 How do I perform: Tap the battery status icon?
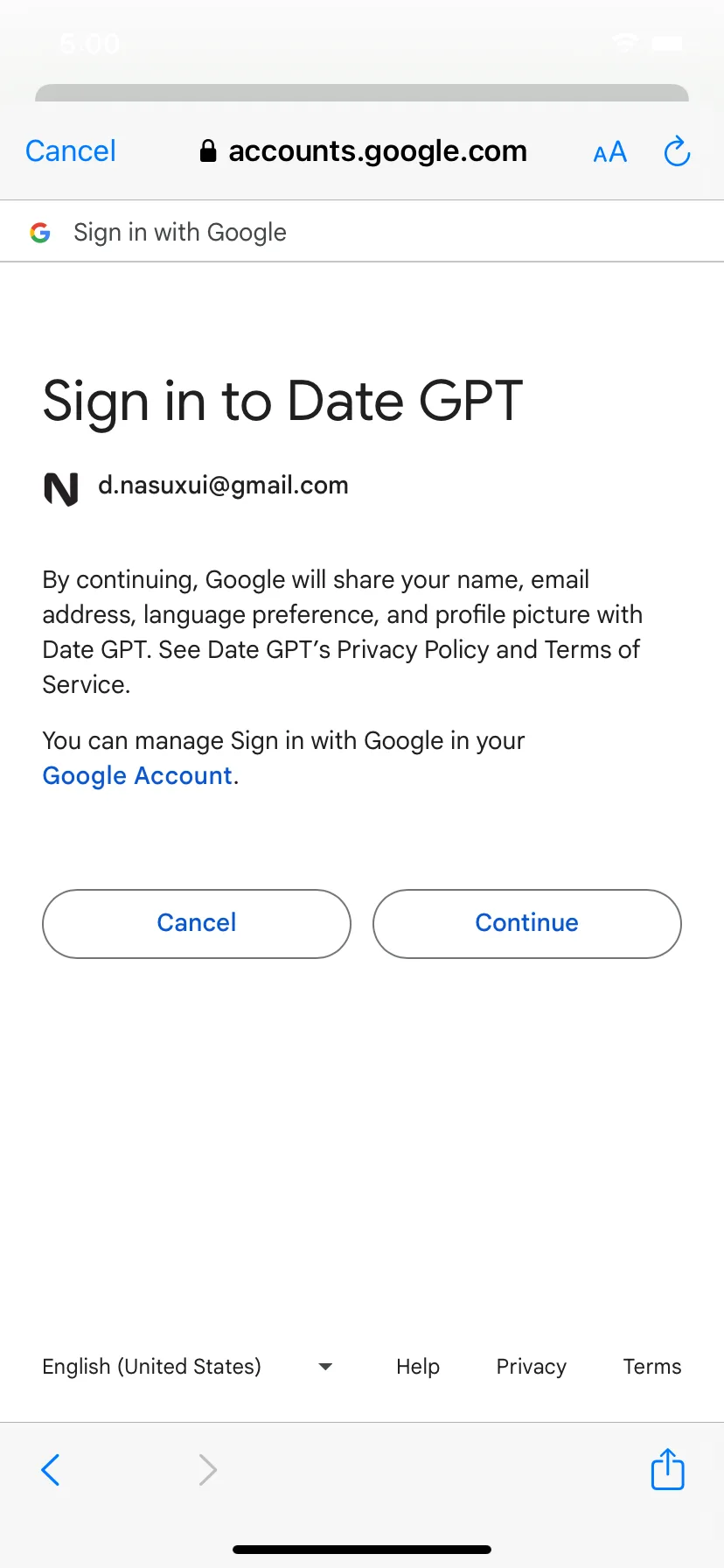[670, 42]
